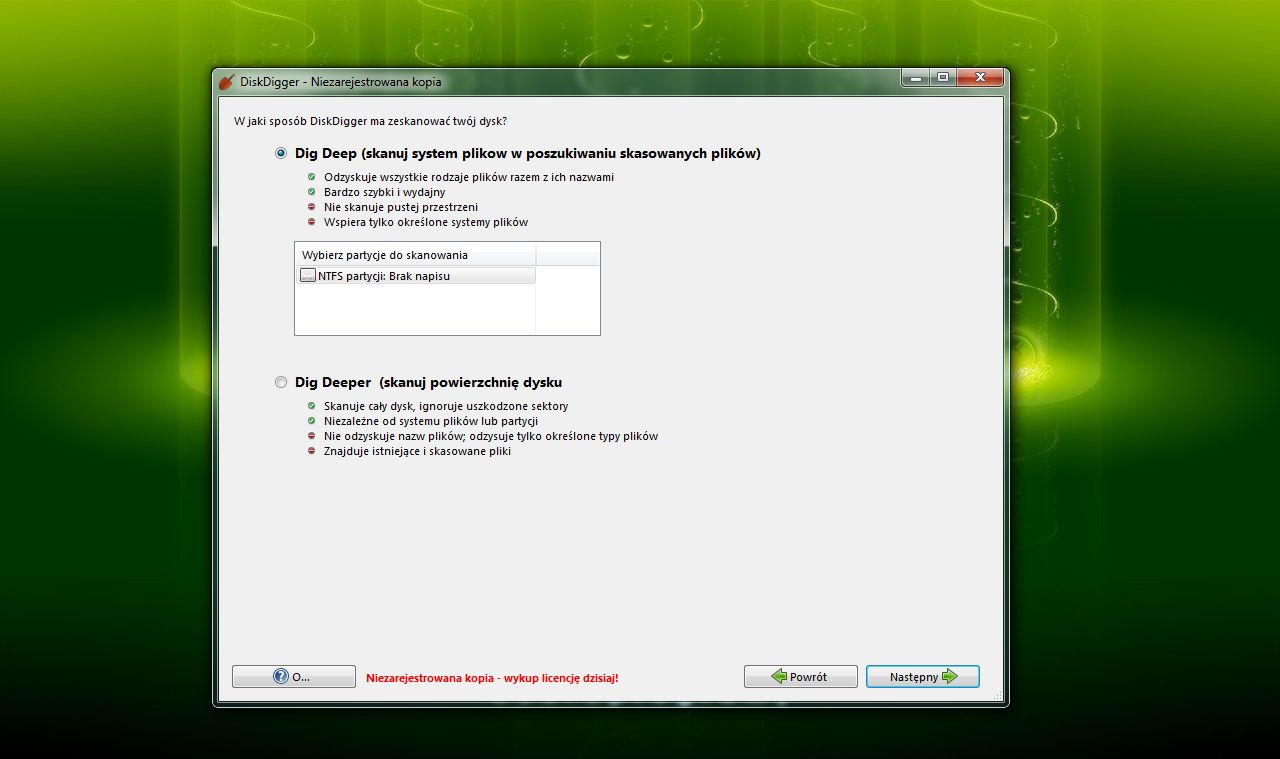
Task: Click the empty second column header in partition list
Action: click(x=567, y=254)
